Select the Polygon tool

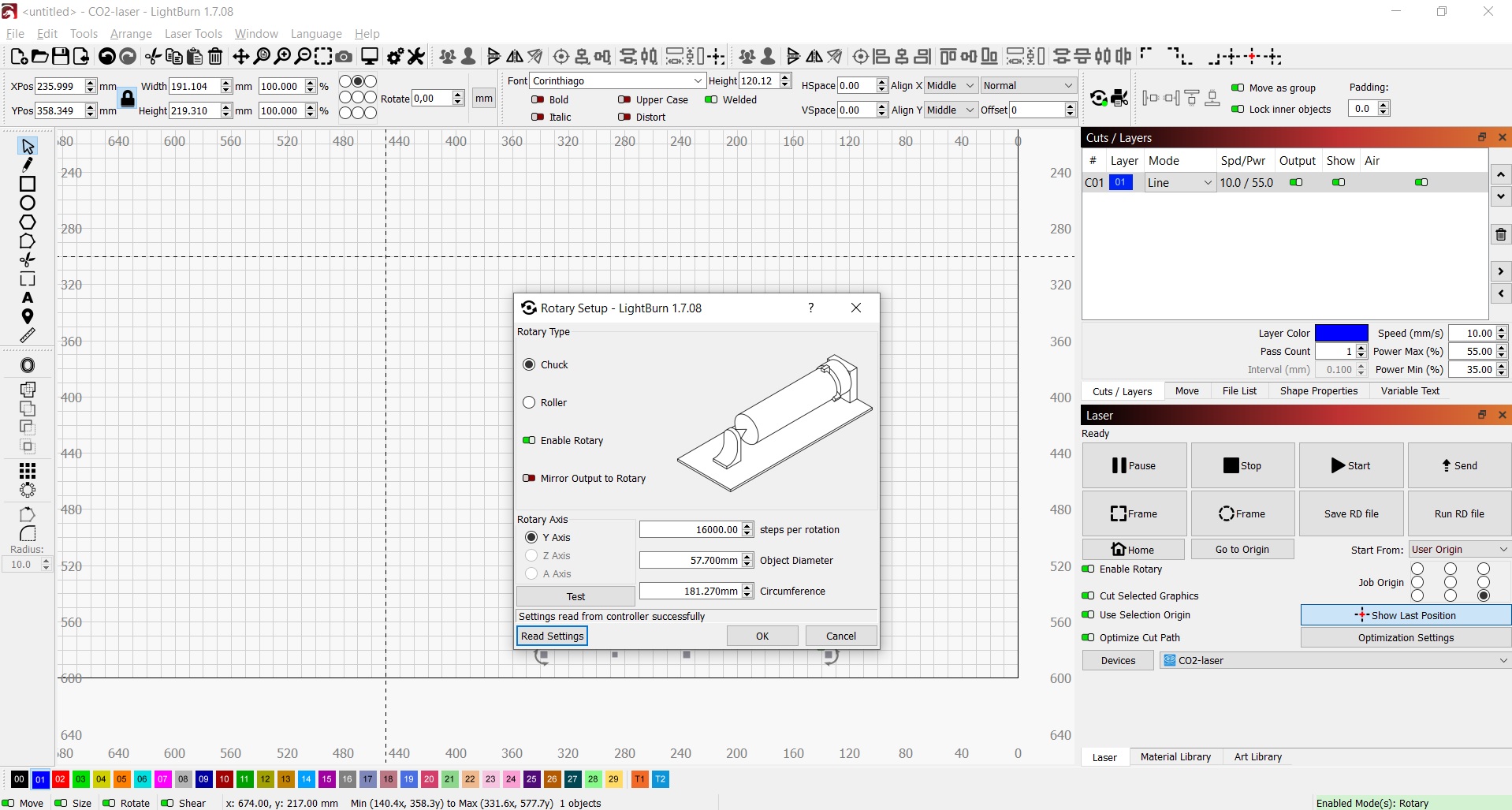pyautogui.click(x=28, y=222)
